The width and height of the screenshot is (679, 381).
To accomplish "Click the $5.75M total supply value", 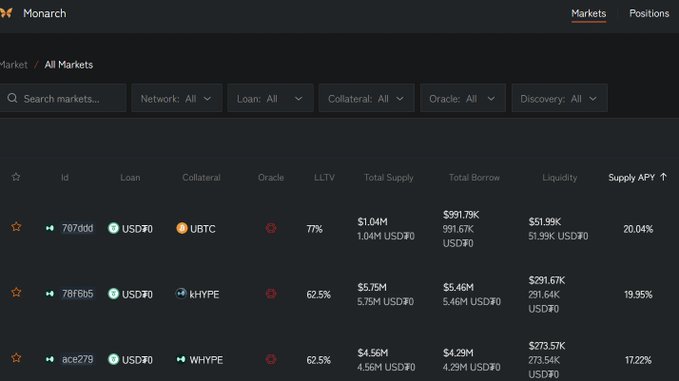I will pos(372,287).
